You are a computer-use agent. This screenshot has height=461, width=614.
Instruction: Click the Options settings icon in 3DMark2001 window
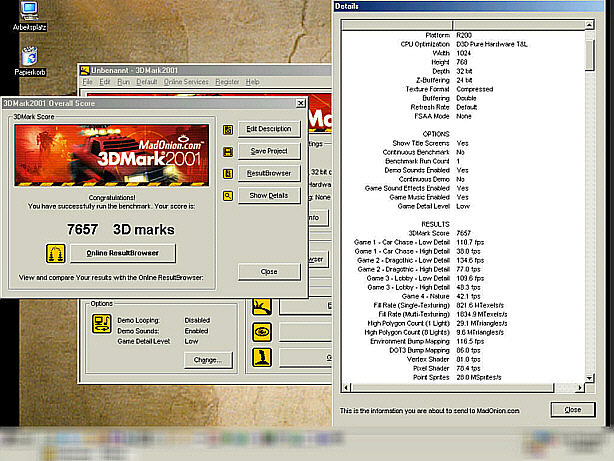click(102, 324)
